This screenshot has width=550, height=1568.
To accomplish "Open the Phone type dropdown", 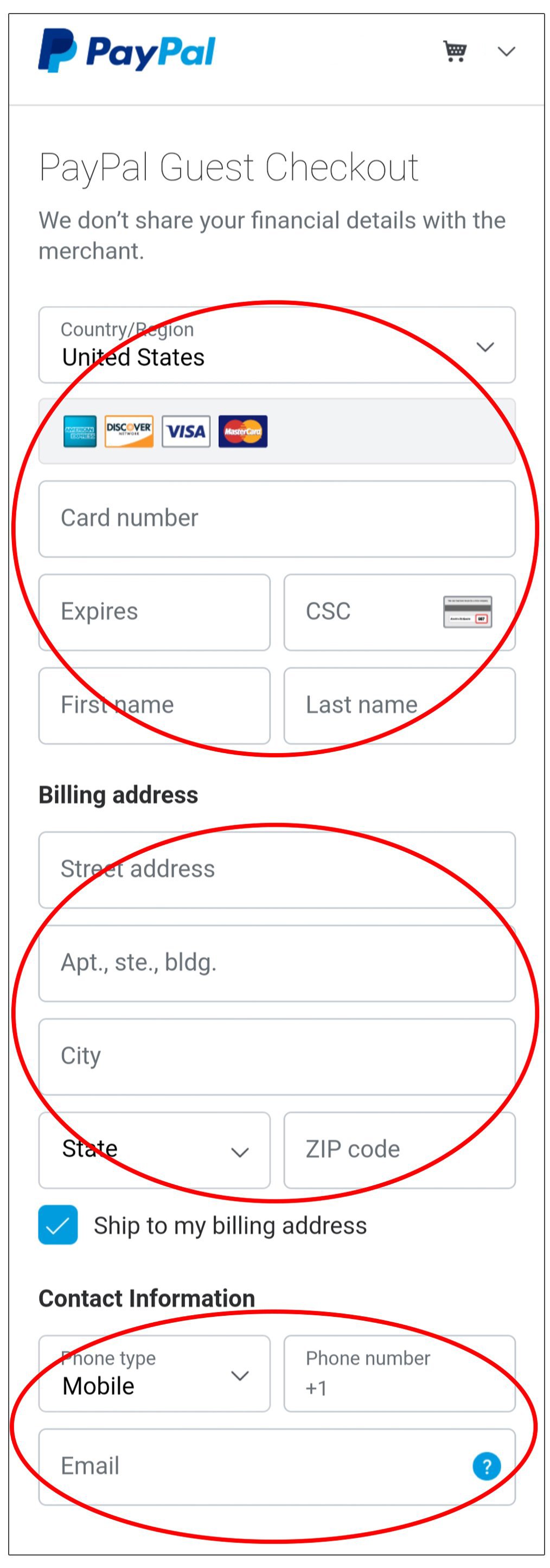I will tap(154, 1373).
